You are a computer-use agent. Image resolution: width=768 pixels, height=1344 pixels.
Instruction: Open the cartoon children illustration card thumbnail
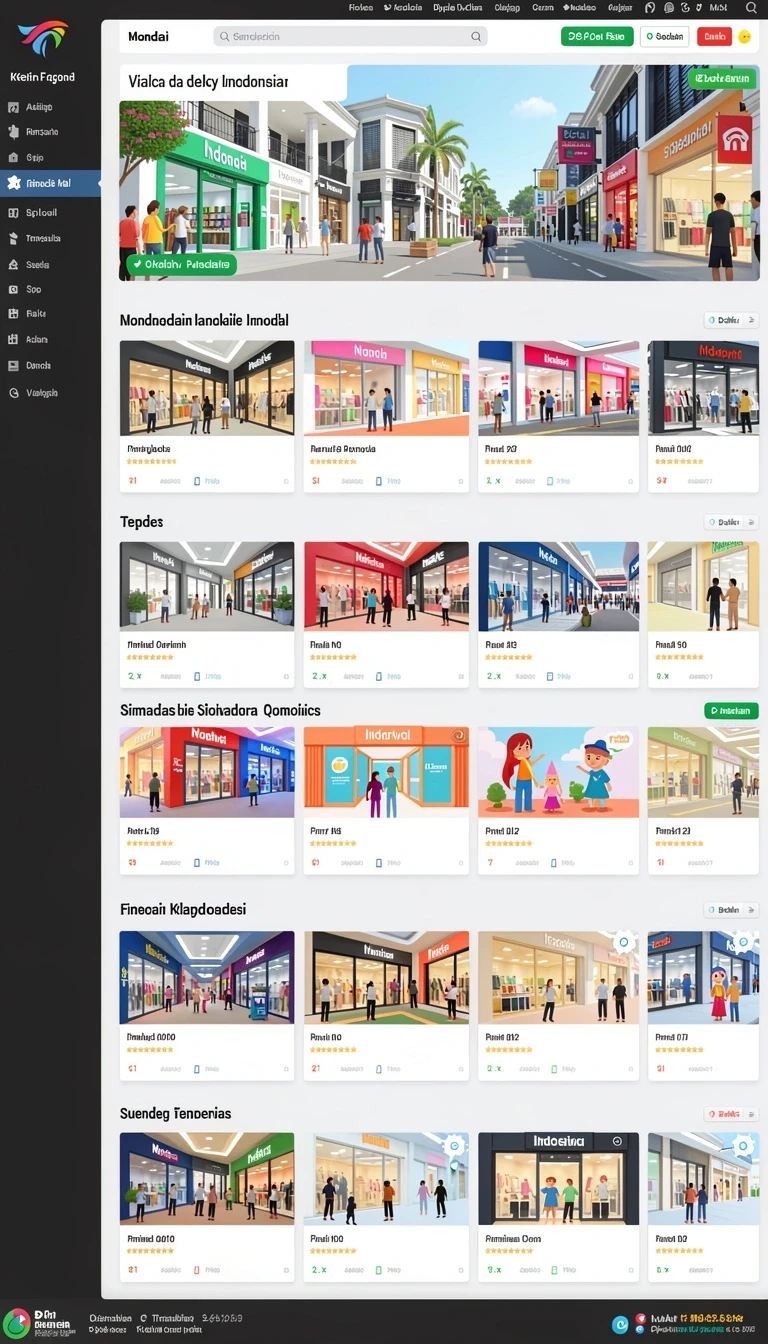click(x=558, y=772)
